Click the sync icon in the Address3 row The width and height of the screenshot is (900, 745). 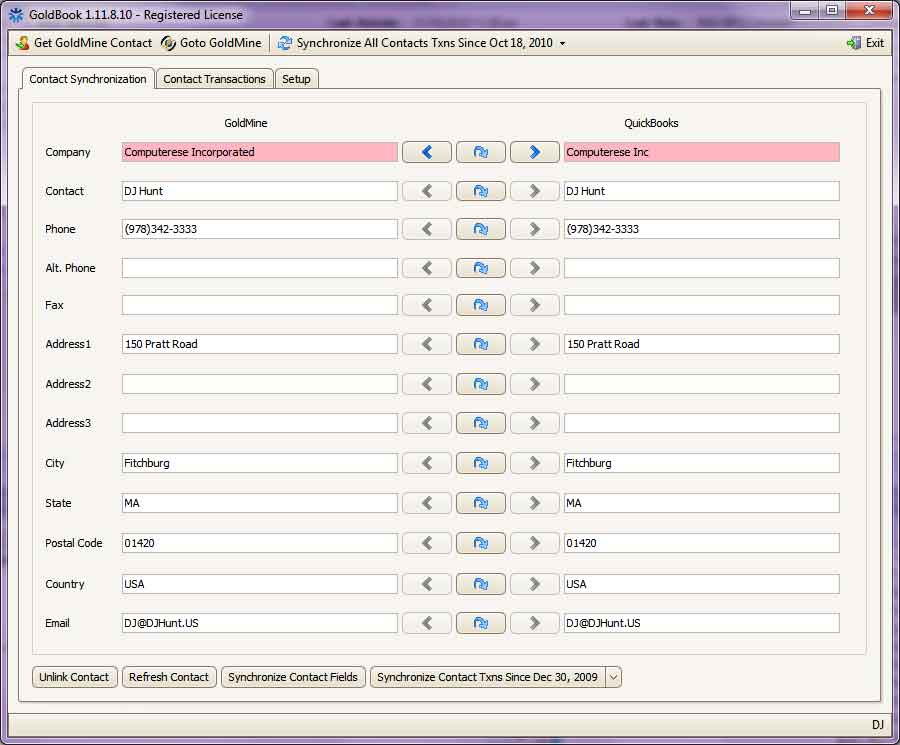pos(480,423)
